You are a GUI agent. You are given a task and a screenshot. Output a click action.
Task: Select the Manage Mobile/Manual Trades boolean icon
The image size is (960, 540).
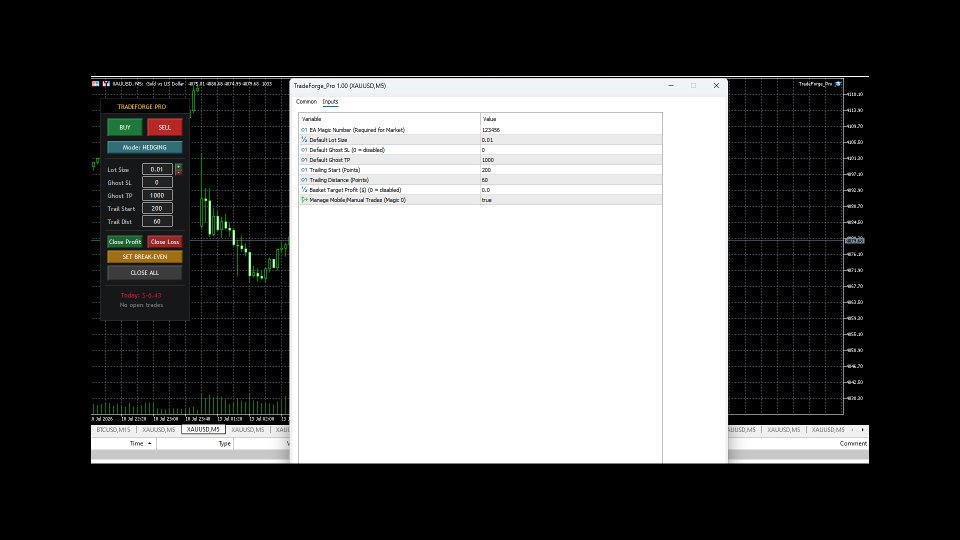pos(304,200)
